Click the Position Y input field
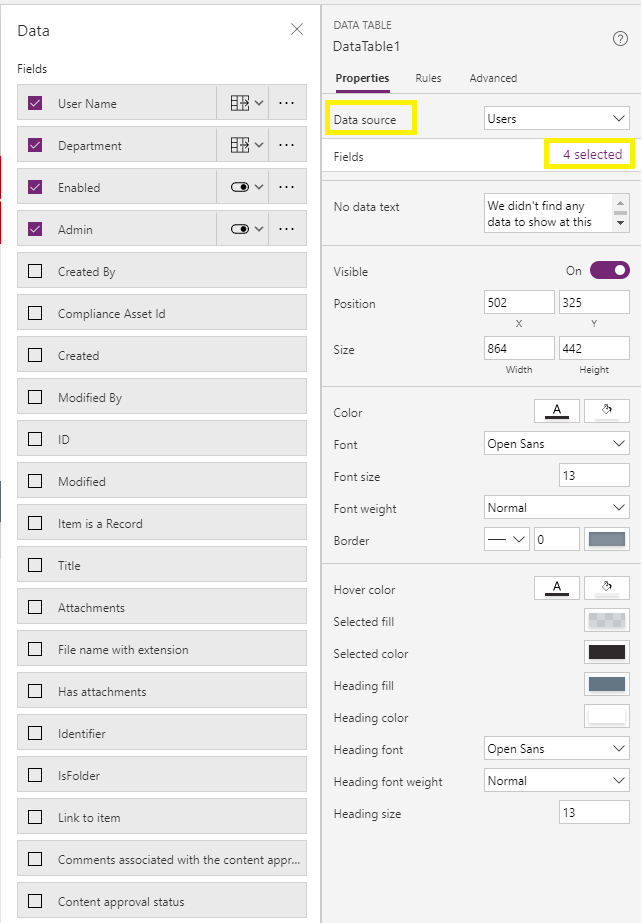This screenshot has width=642, height=923. coord(594,302)
